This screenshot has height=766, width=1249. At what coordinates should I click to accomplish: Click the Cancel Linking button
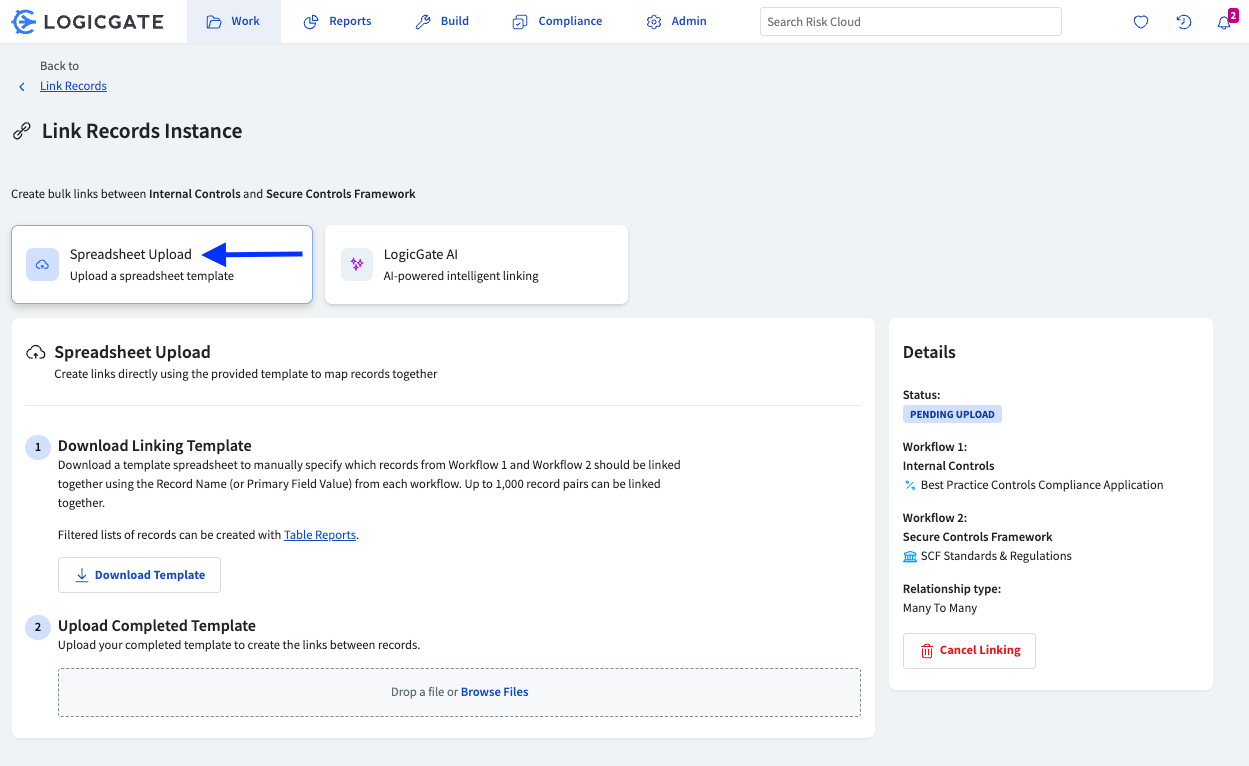969,650
